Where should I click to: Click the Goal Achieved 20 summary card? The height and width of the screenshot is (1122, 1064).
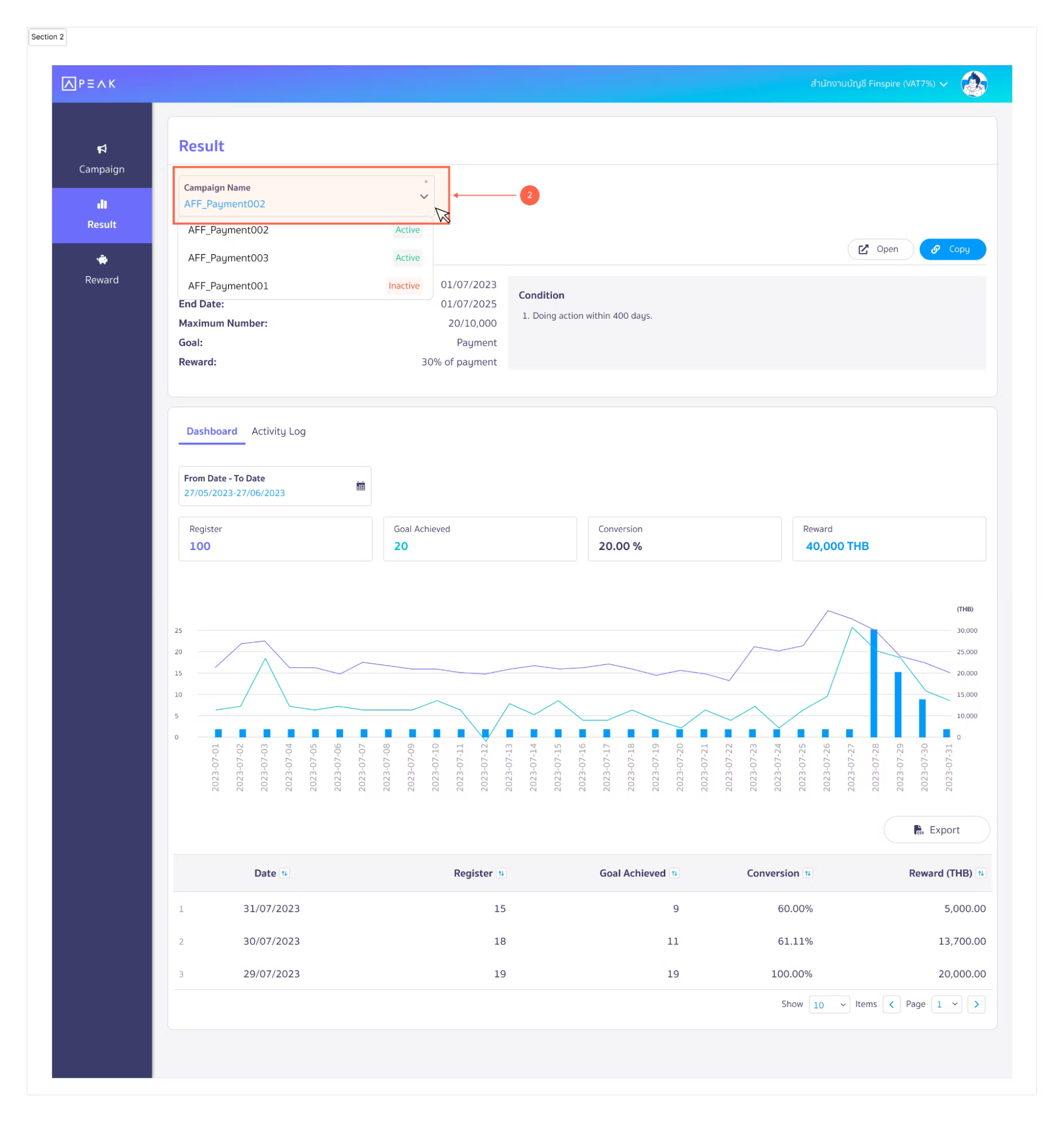pos(480,539)
